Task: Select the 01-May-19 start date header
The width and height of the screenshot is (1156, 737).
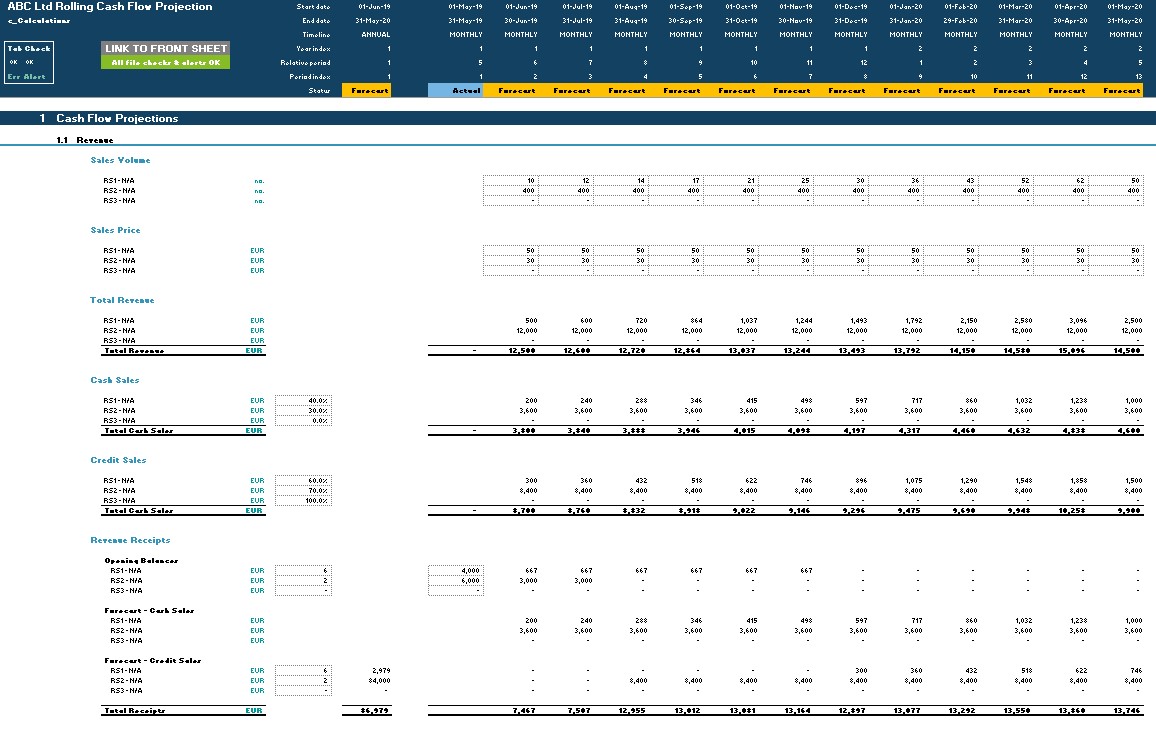Action: click(x=465, y=7)
